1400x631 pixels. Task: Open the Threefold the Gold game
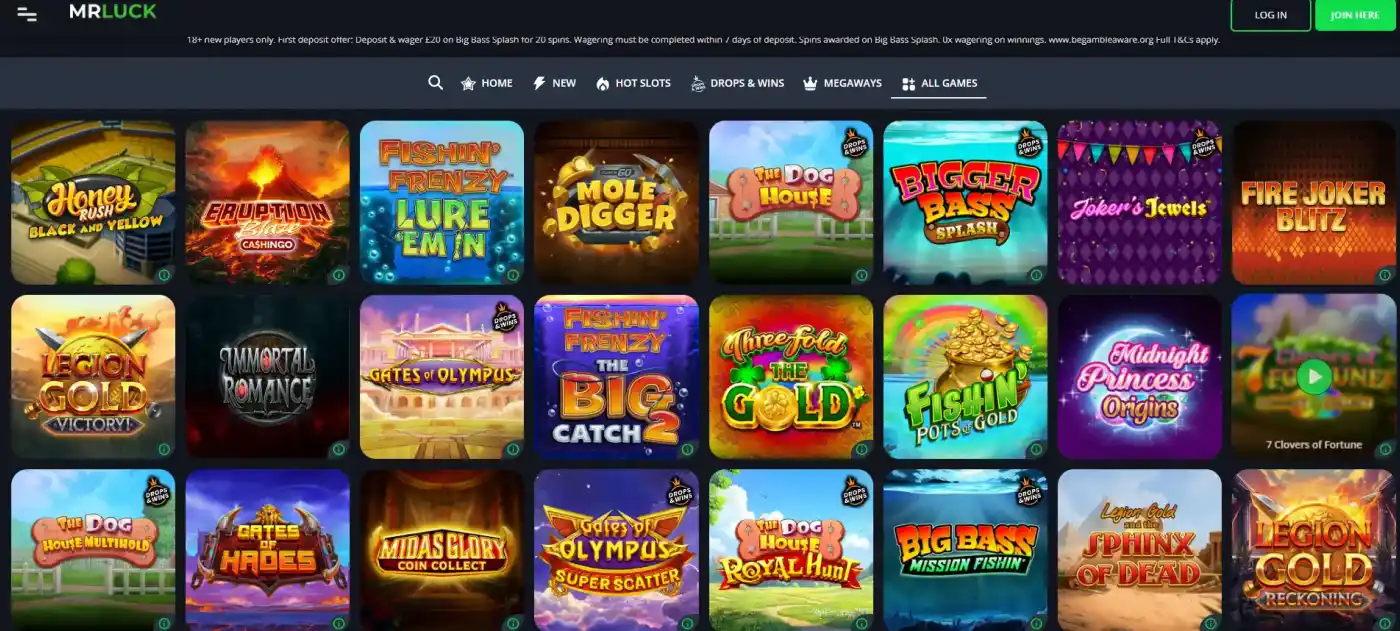791,377
